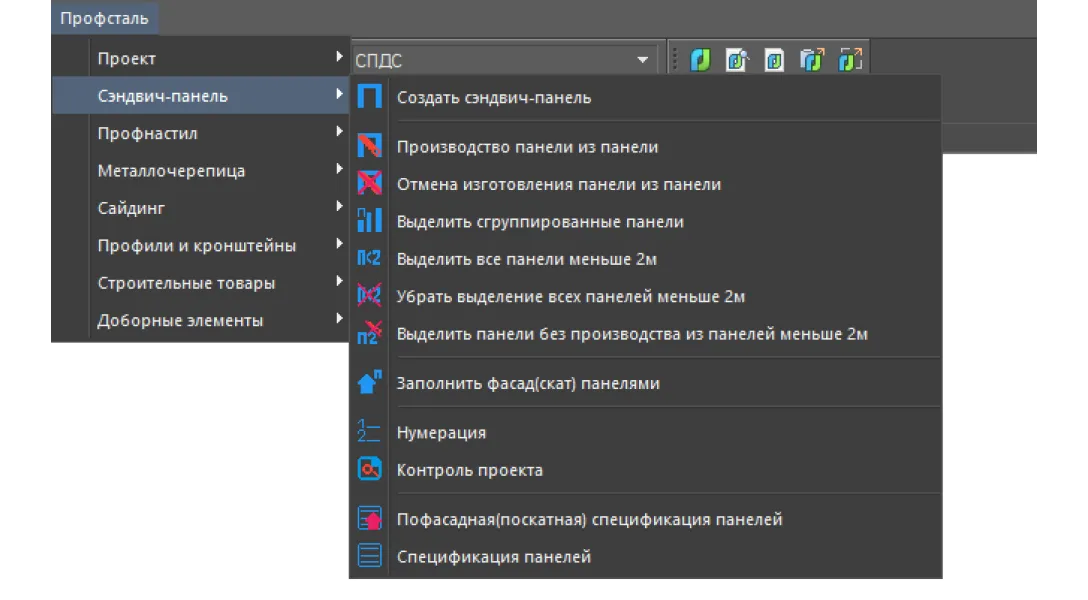Screen dimensions: 1088x600
Task: Click the Отмена изготовления панели icon
Action: (x=370, y=184)
